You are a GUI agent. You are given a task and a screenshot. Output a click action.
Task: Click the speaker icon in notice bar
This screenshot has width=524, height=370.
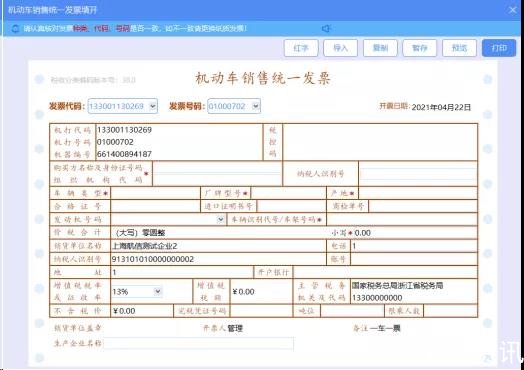point(326,29)
